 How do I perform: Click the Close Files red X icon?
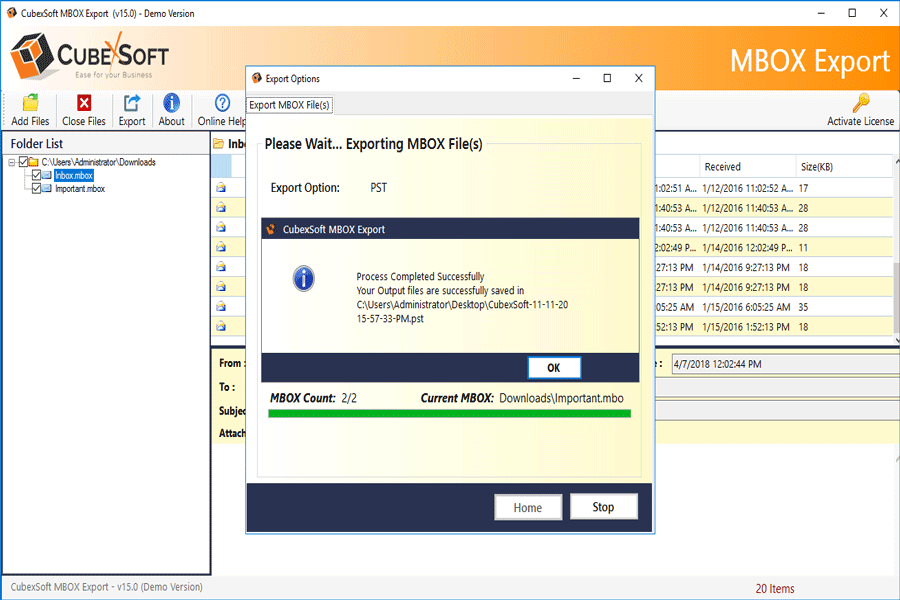coord(84,103)
